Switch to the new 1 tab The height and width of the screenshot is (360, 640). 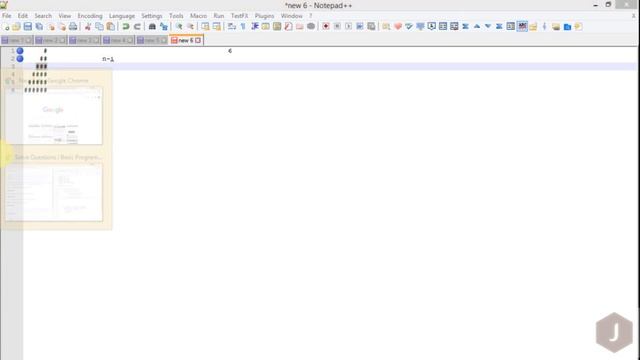[17, 40]
